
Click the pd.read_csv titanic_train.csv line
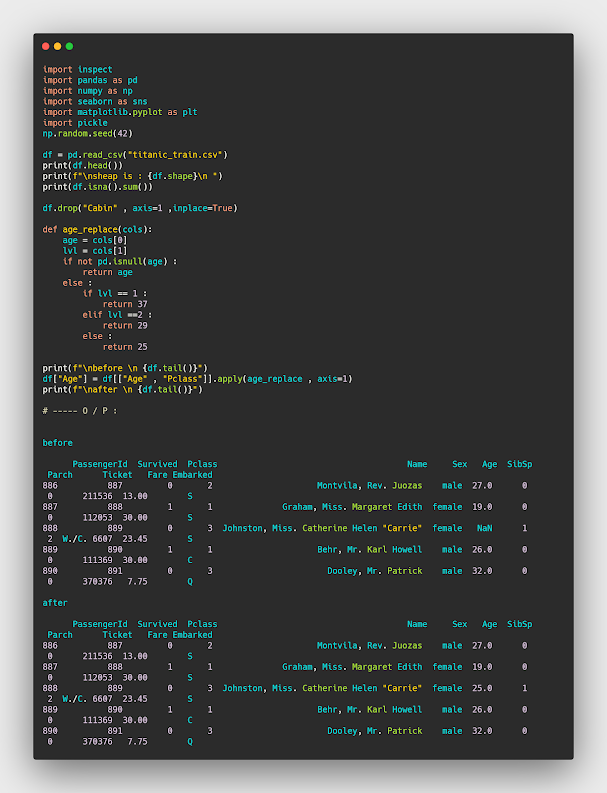click(x=135, y=155)
